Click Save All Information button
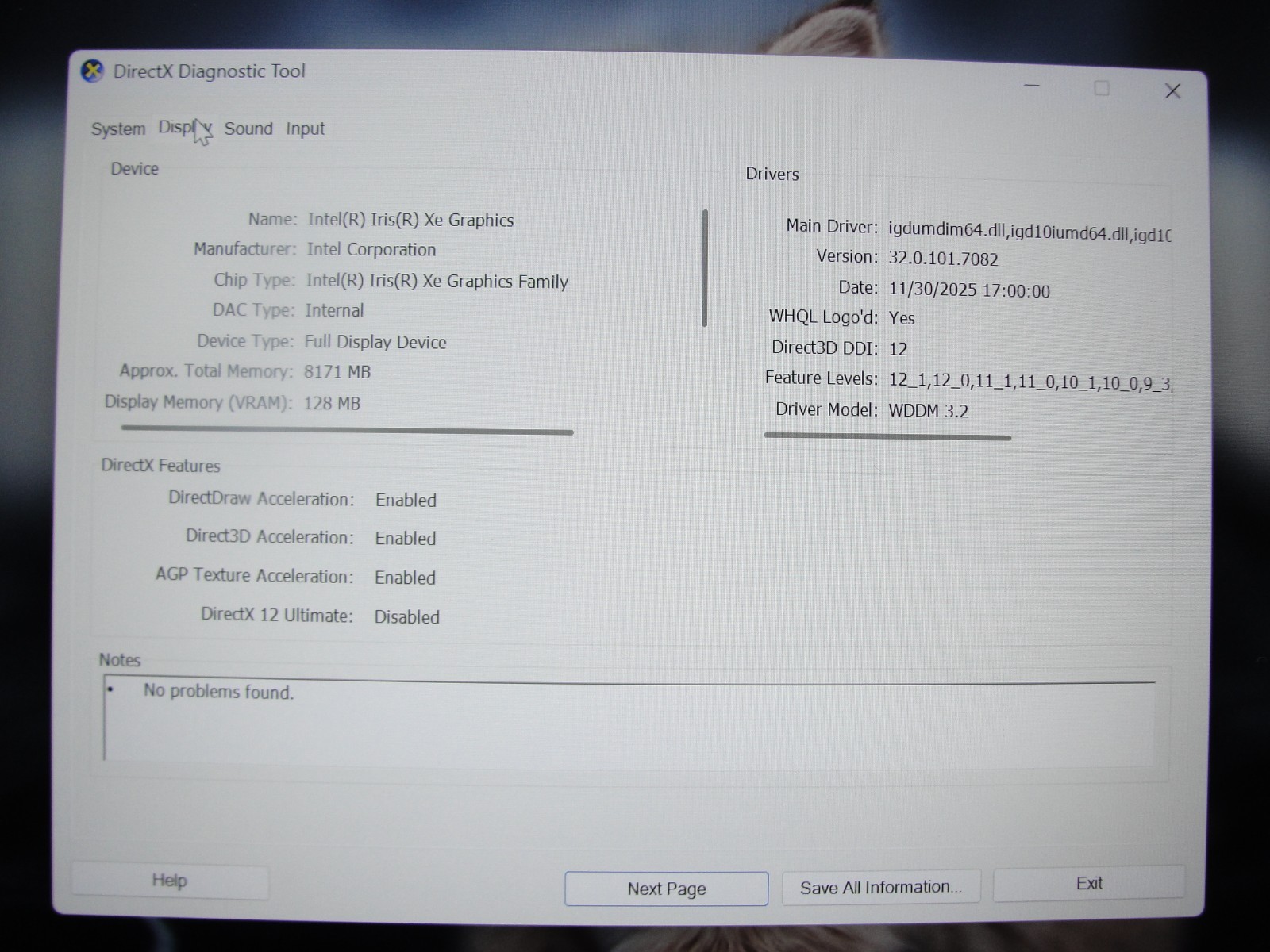The image size is (1270, 952). tap(881, 887)
